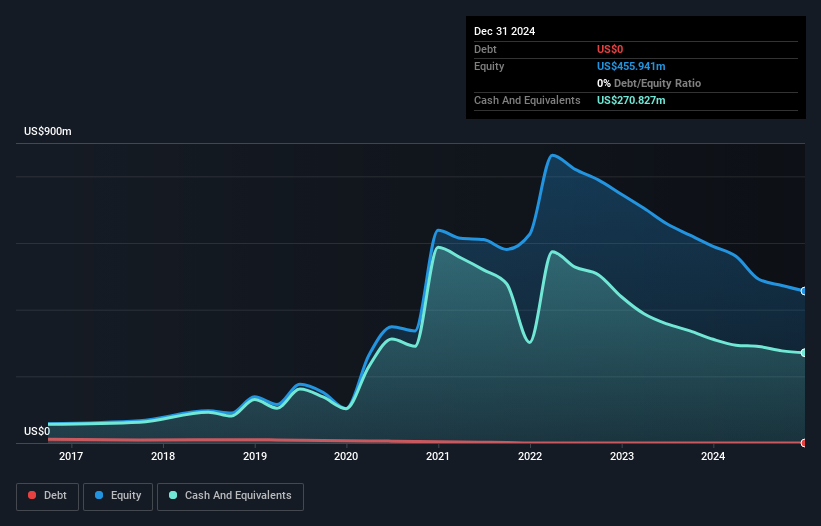
Task: Click the US$900m axis label
Action: click(x=48, y=131)
